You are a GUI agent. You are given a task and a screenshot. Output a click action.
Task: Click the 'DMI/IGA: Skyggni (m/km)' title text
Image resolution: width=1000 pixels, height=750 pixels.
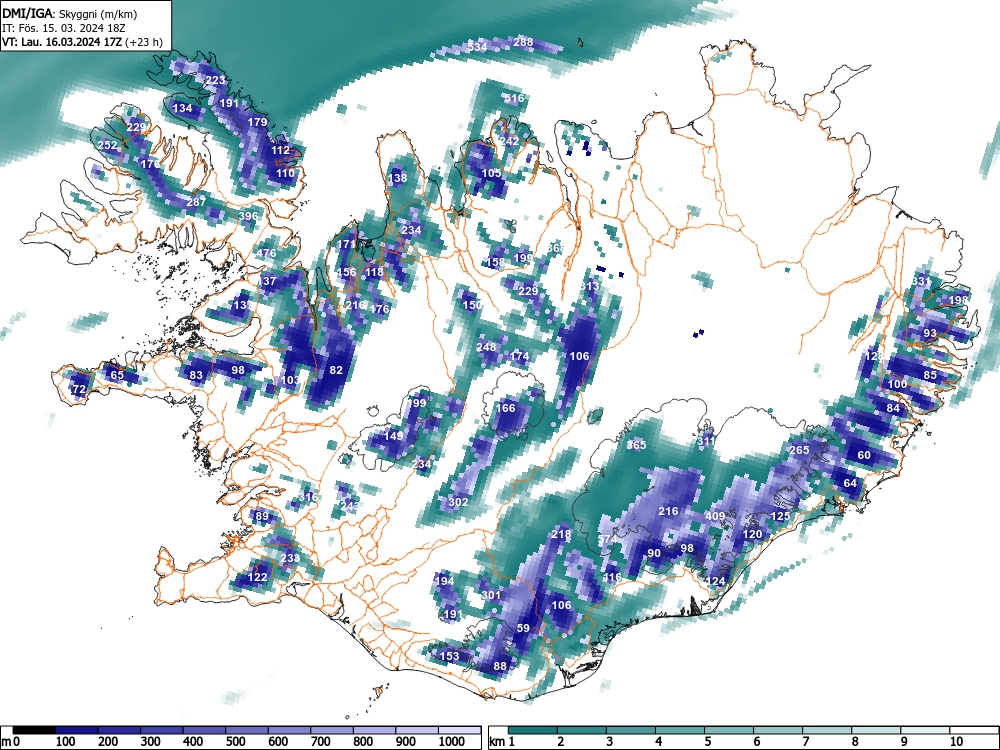tap(70, 13)
